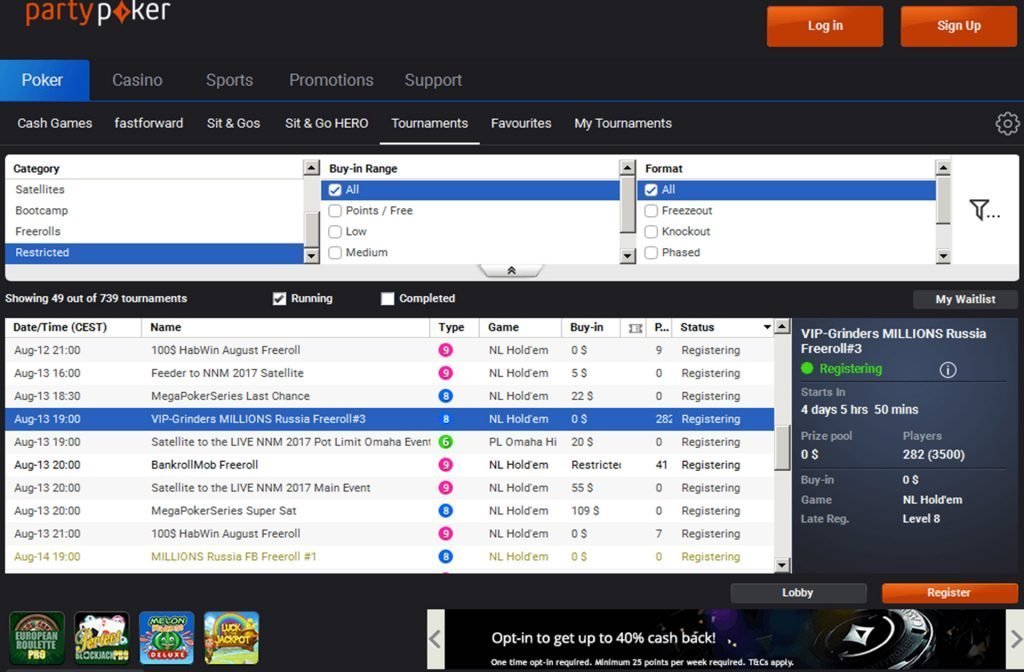Uncheck All in Buy-in Range

(x=335, y=189)
